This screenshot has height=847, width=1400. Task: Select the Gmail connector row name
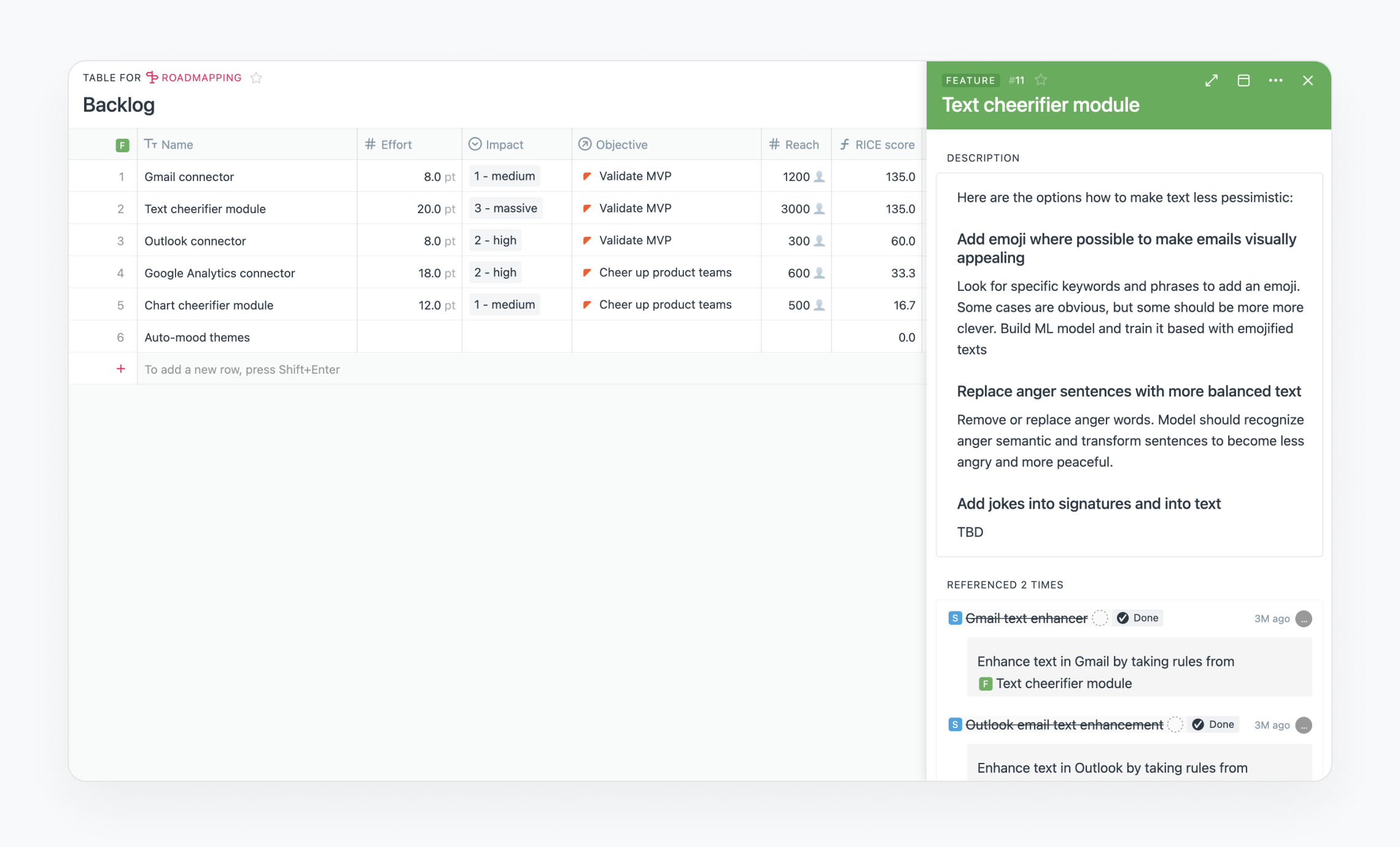point(189,177)
